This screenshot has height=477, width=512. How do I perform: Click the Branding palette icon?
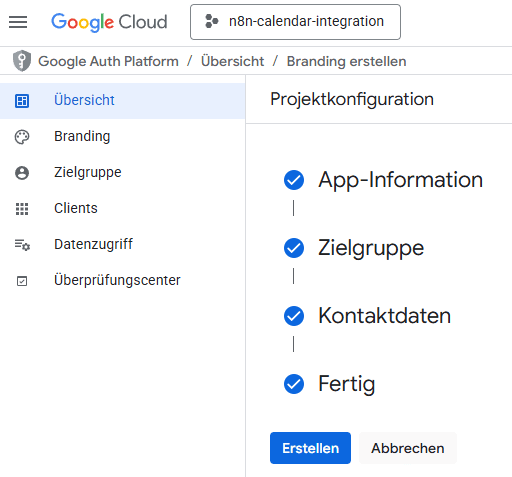22,137
